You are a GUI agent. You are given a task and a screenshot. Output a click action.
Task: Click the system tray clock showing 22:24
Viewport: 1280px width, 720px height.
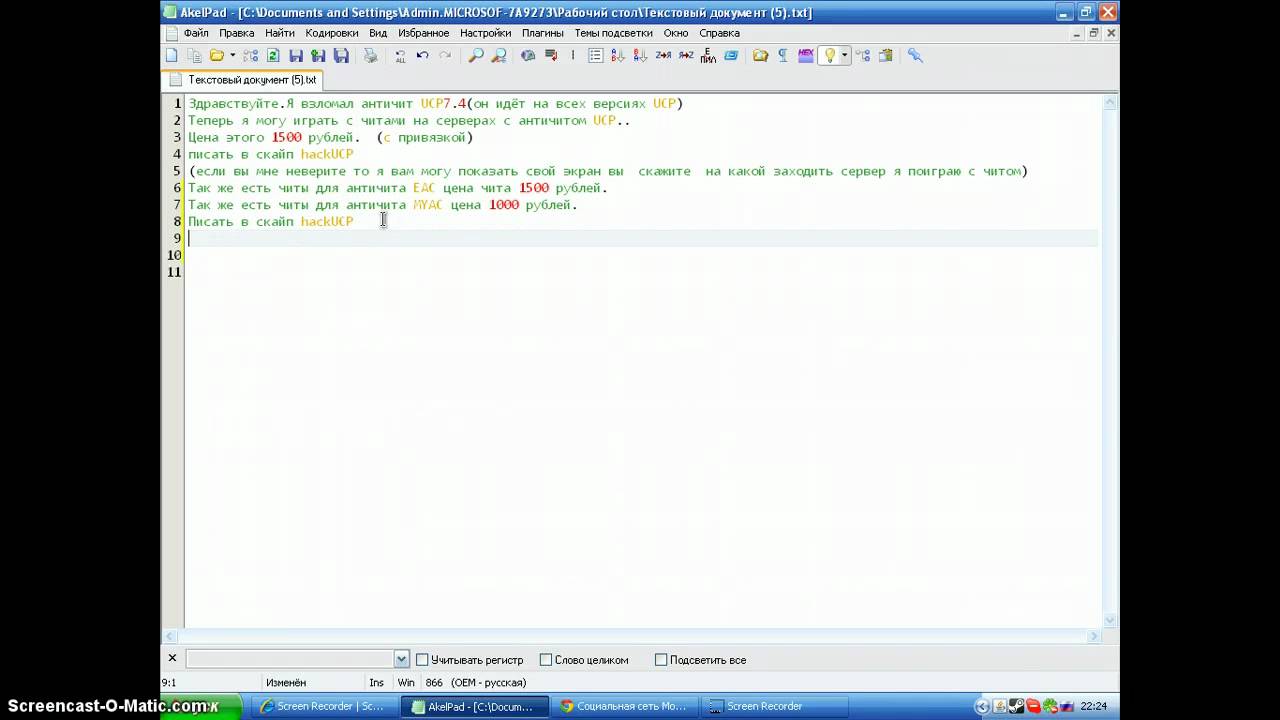tap(1093, 706)
